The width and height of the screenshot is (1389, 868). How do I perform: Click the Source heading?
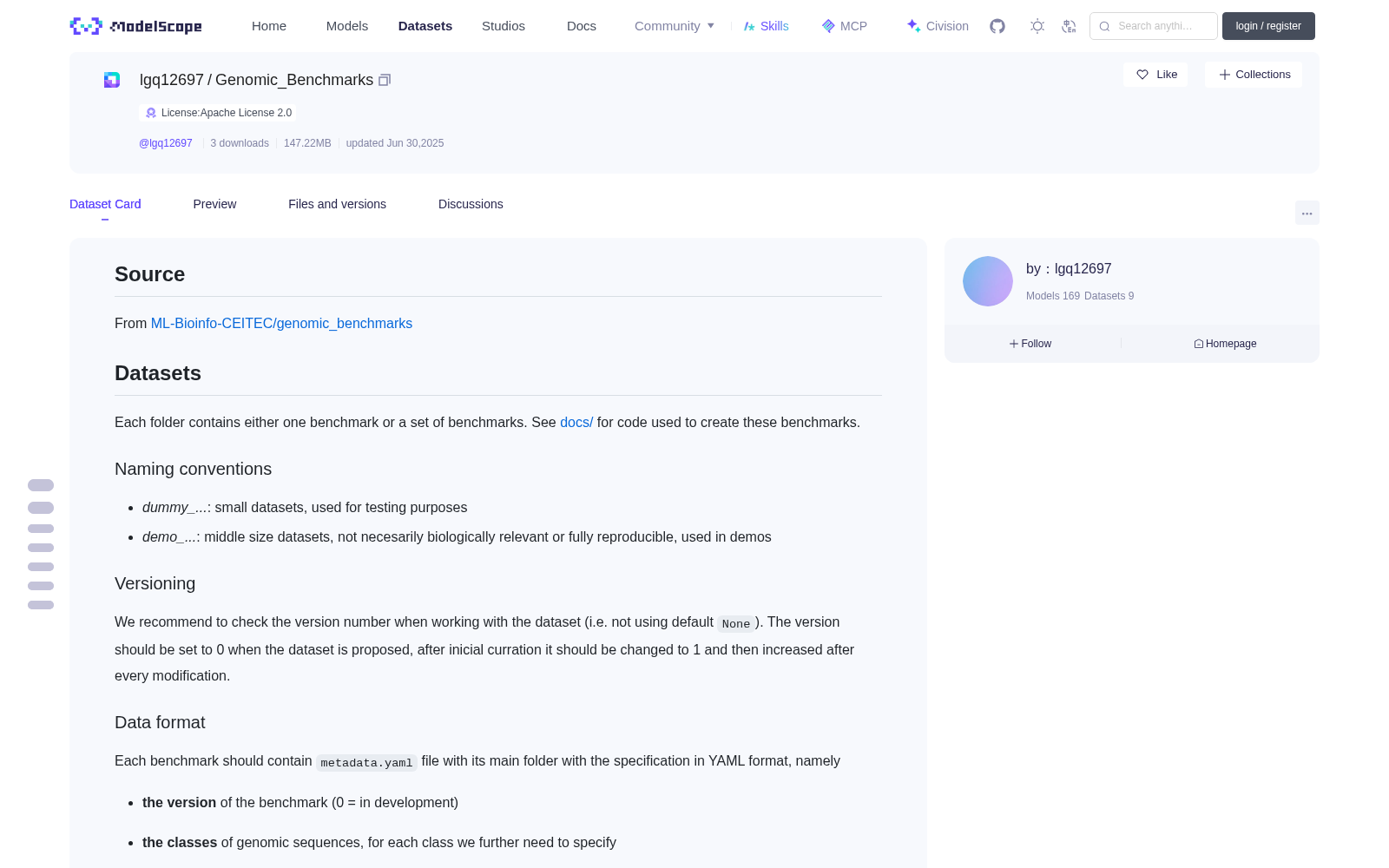point(149,274)
